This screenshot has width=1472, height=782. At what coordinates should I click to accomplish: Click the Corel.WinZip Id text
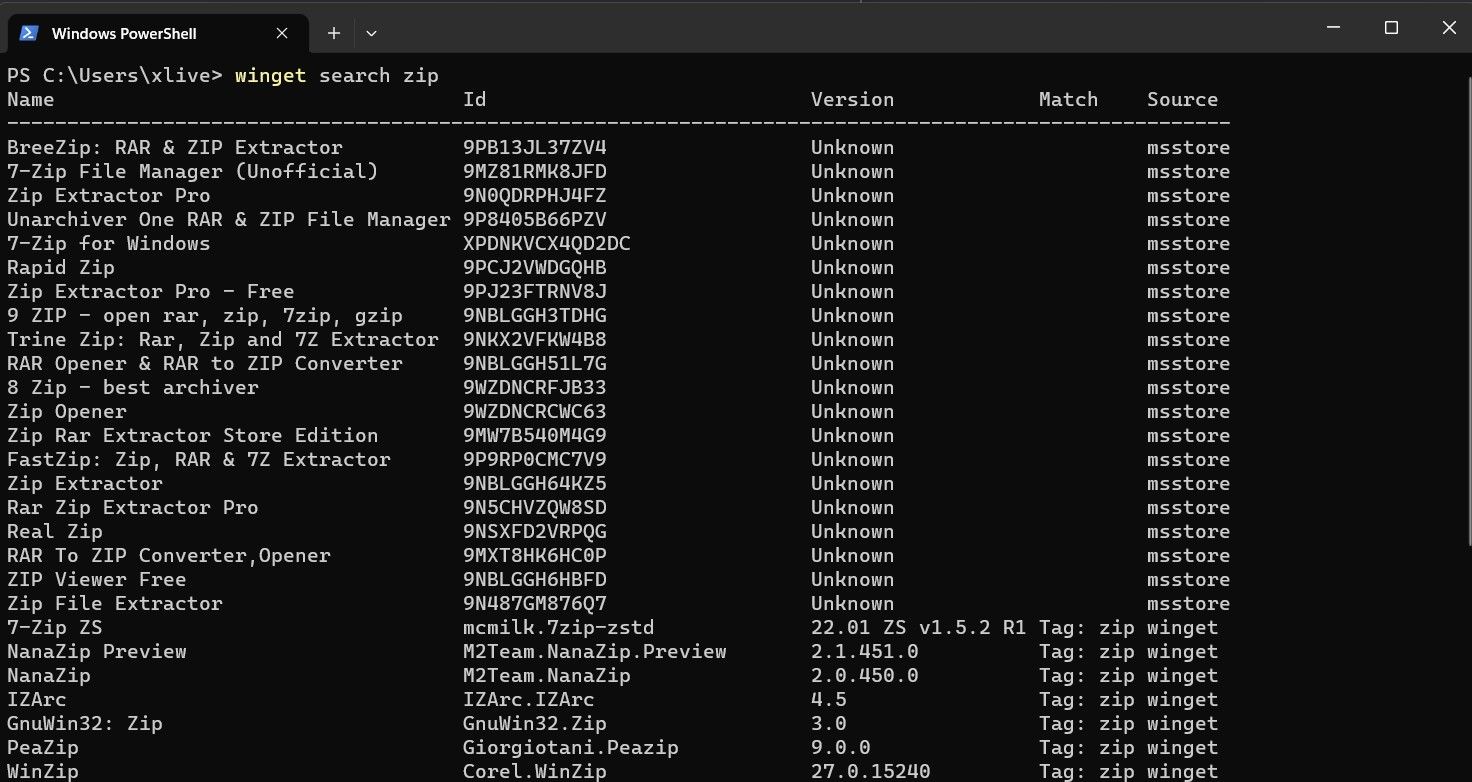[534, 771]
